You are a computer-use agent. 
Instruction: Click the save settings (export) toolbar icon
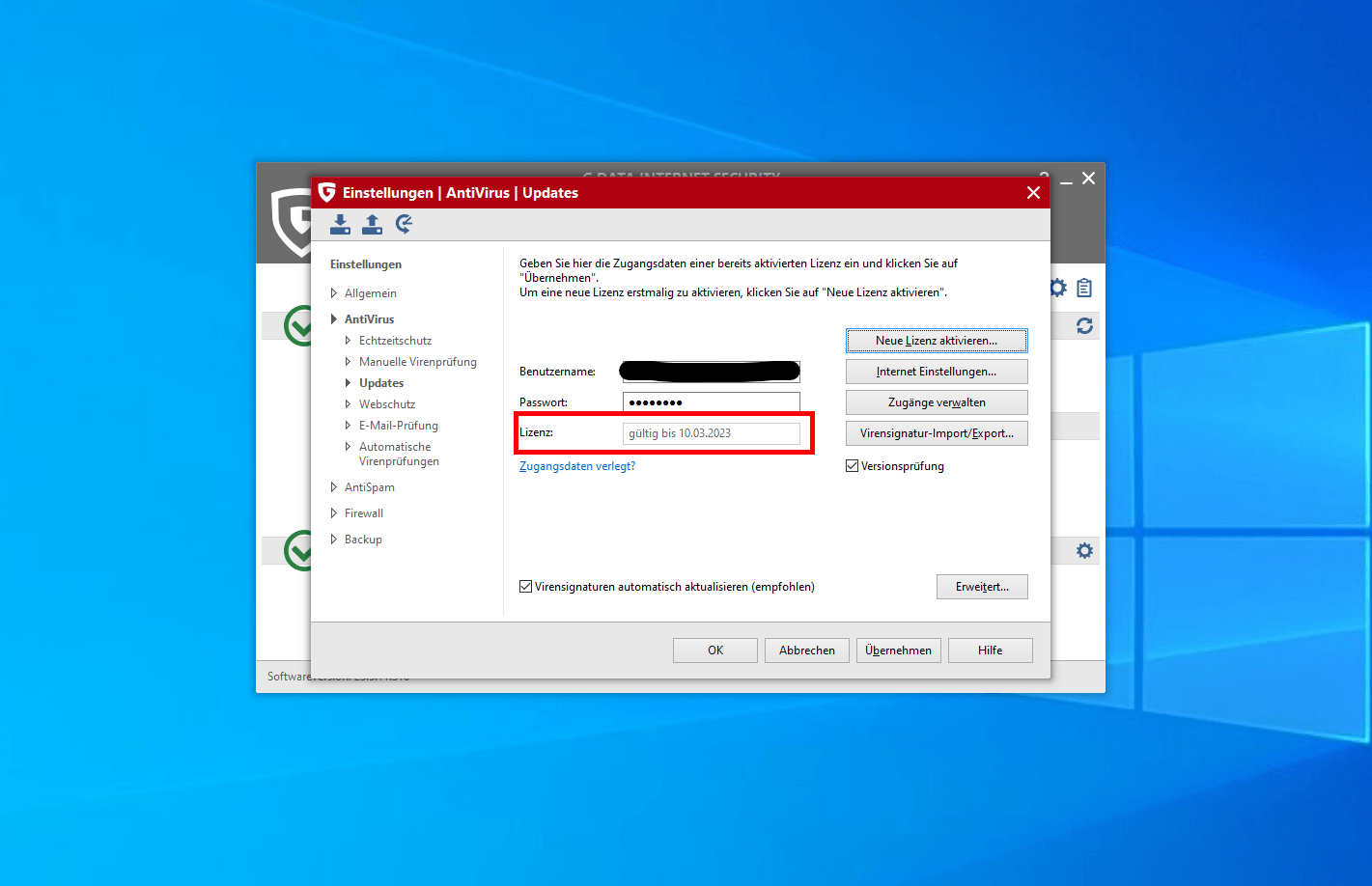(x=372, y=225)
